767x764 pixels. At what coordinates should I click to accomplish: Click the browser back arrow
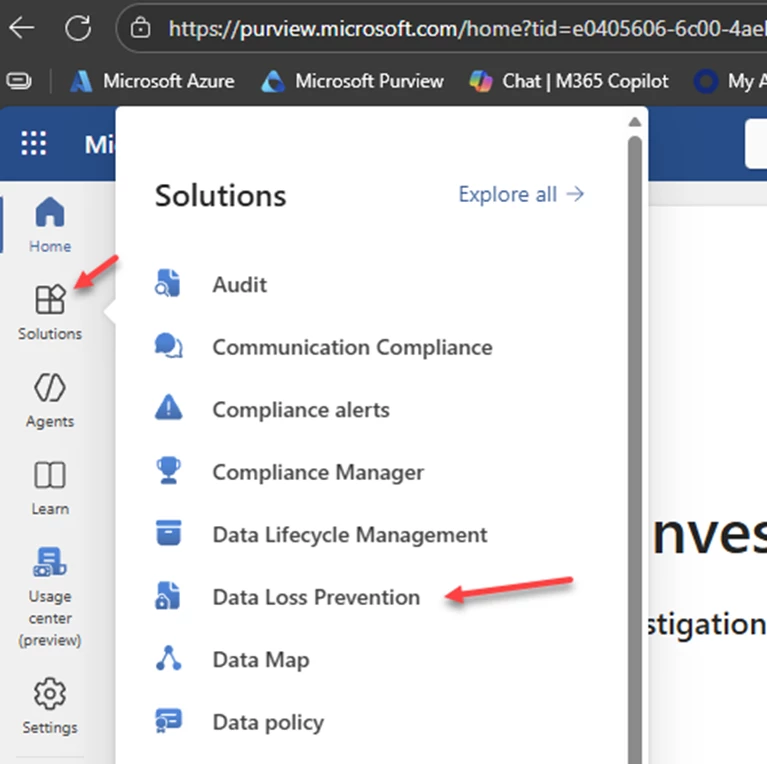(22, 27)
